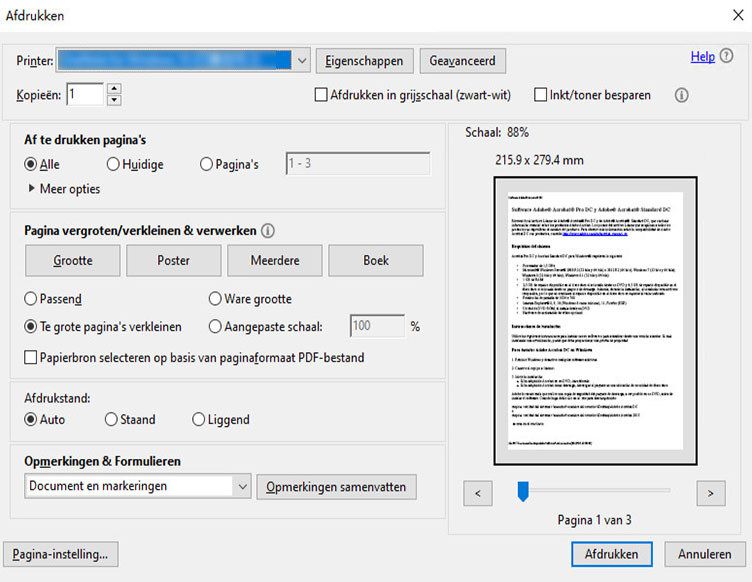Click the Help question mark icon
The image size is (752, 582).
726,57
